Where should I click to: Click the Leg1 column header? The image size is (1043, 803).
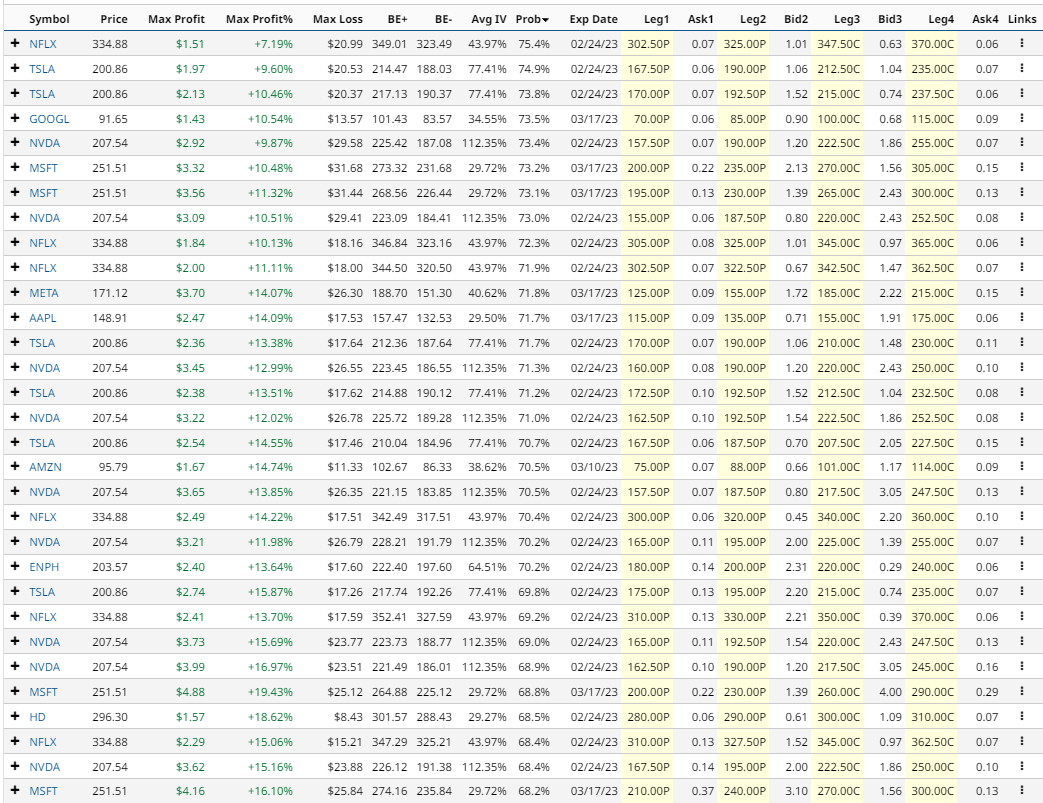pos(657,19)
